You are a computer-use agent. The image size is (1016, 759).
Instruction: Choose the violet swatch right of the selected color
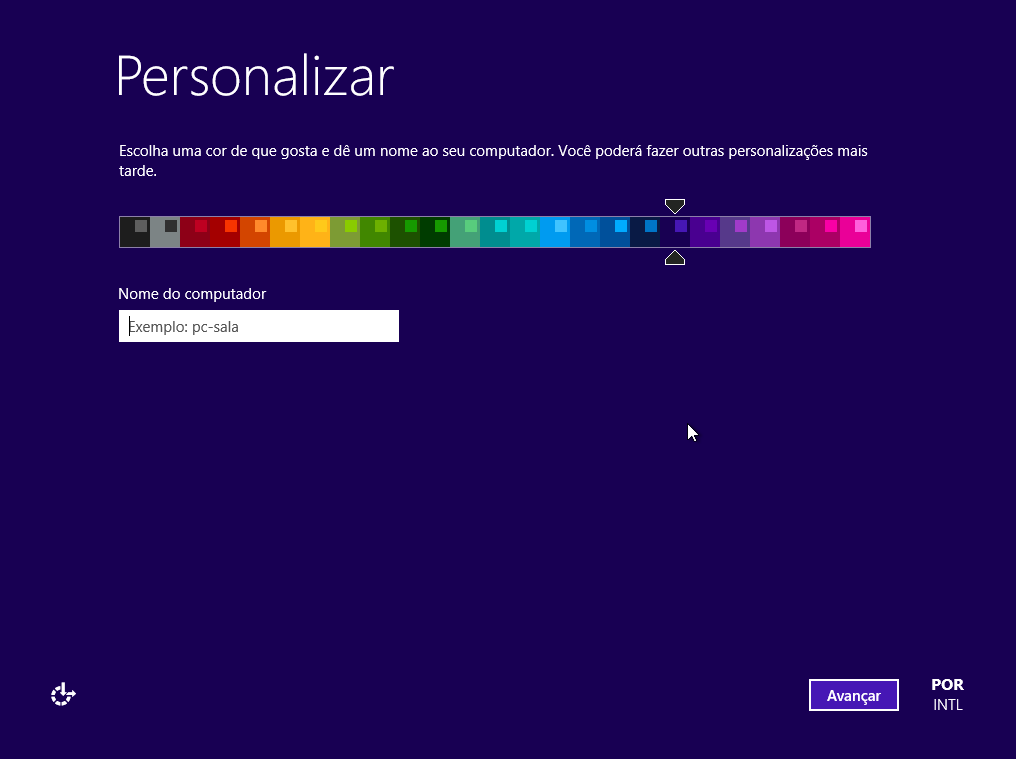click(704, 232)
